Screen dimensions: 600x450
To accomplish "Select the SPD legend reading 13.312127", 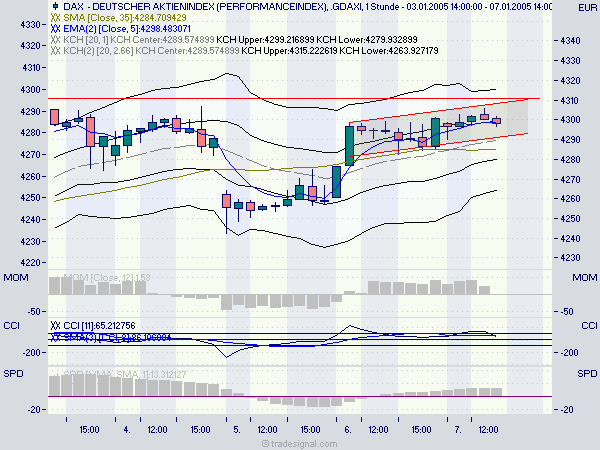I will click(x=125, y=374).
